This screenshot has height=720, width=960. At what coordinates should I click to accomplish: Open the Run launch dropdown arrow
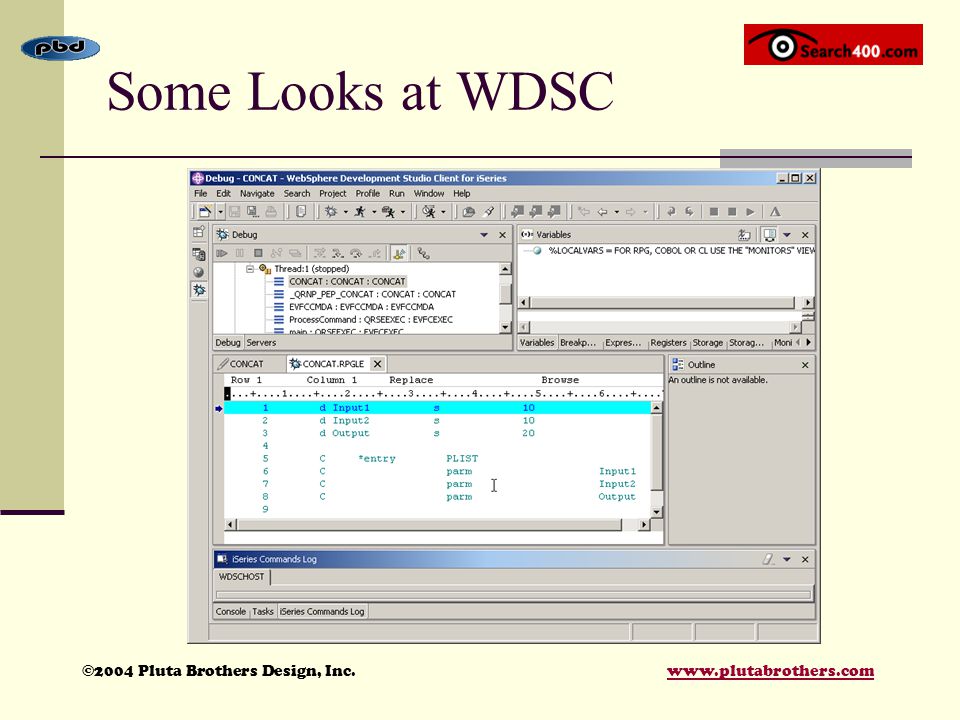click(x=373, y=212)
